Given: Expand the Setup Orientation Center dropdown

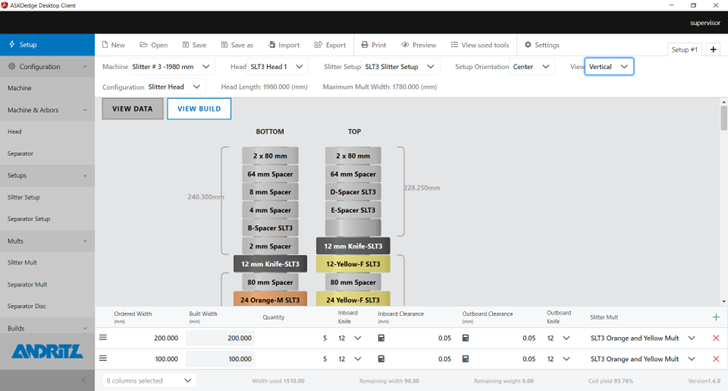Looking at the screenshot, I should 531,66.
